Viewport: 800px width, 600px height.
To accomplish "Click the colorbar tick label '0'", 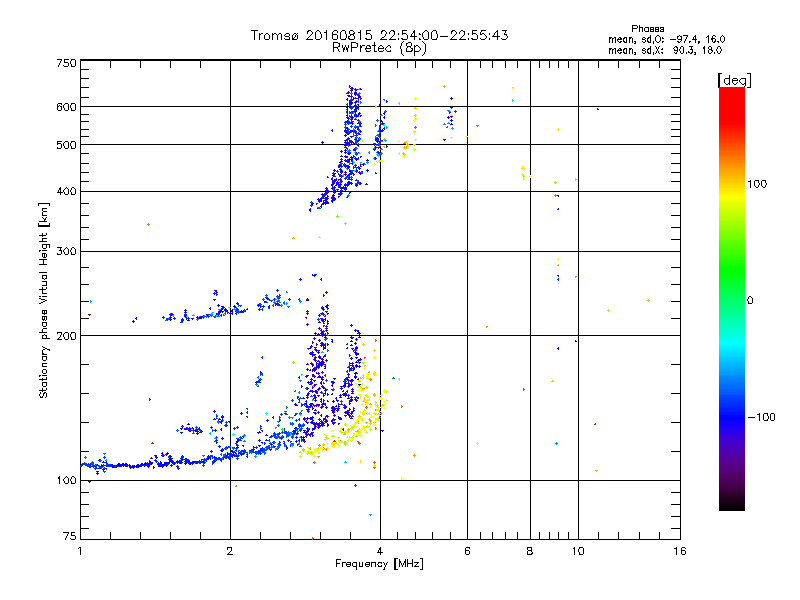I will (750, 301).
